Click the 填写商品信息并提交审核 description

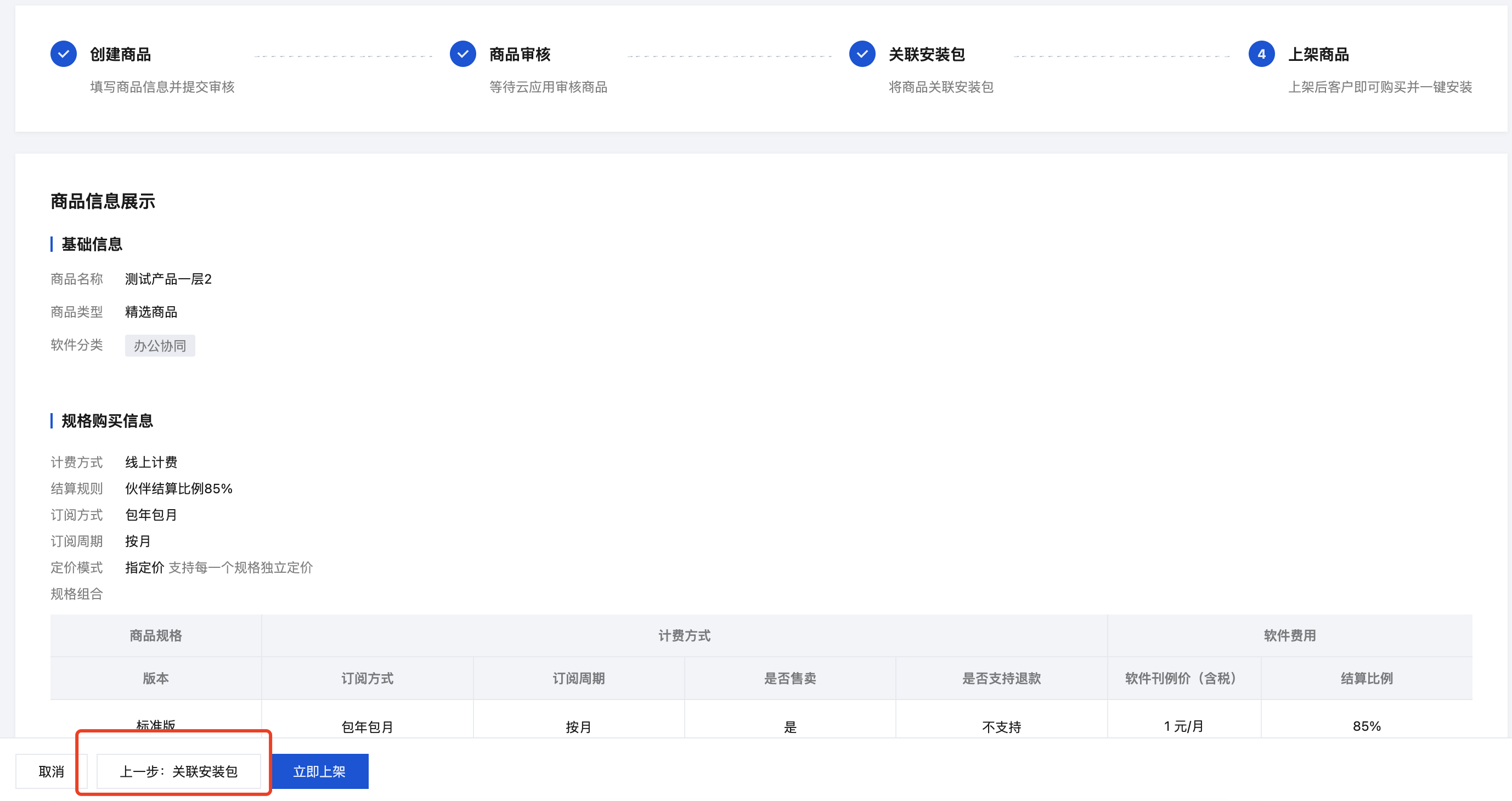click(162, 87)
